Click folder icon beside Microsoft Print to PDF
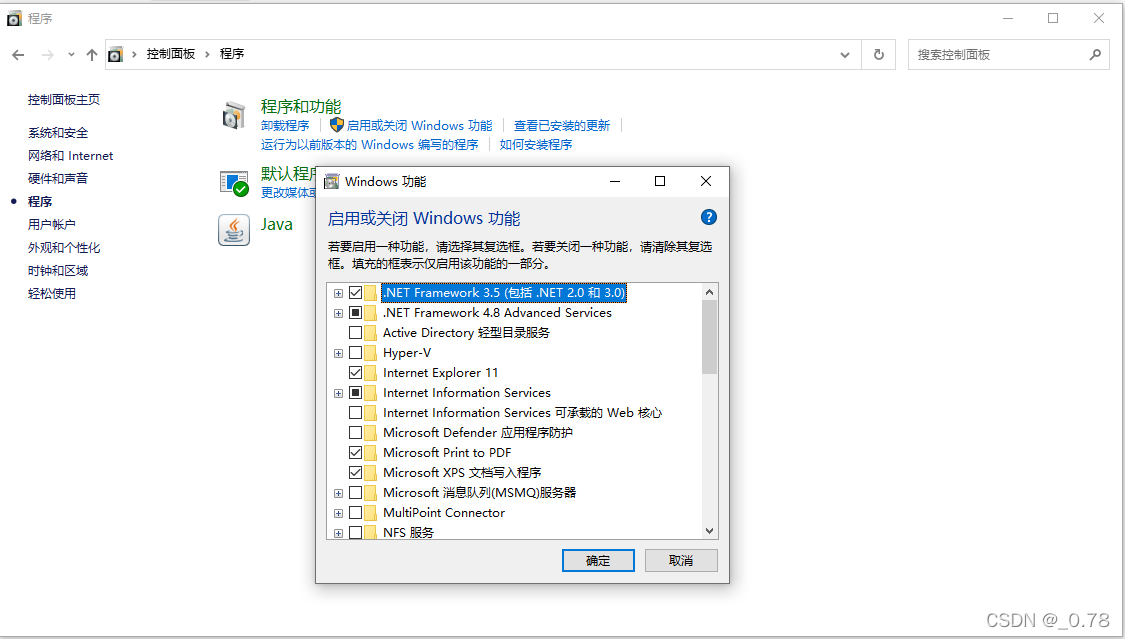 click(x=370, y=453)
